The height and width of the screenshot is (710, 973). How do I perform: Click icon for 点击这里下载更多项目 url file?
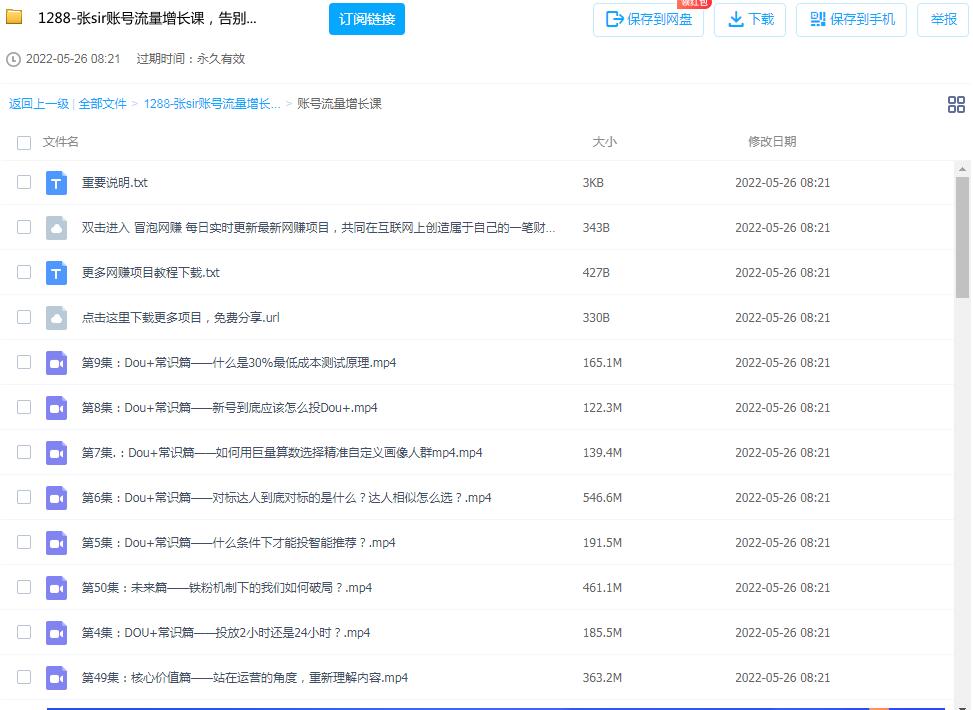tap(56, 318)
